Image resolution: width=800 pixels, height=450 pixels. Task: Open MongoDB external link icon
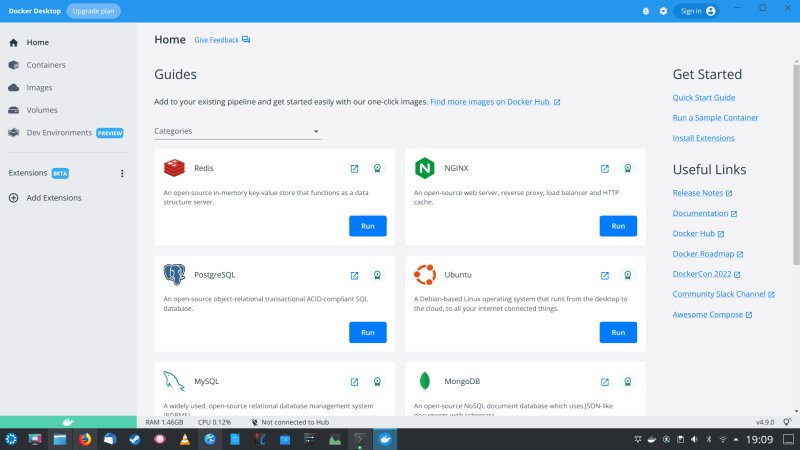tap(605, 382)
